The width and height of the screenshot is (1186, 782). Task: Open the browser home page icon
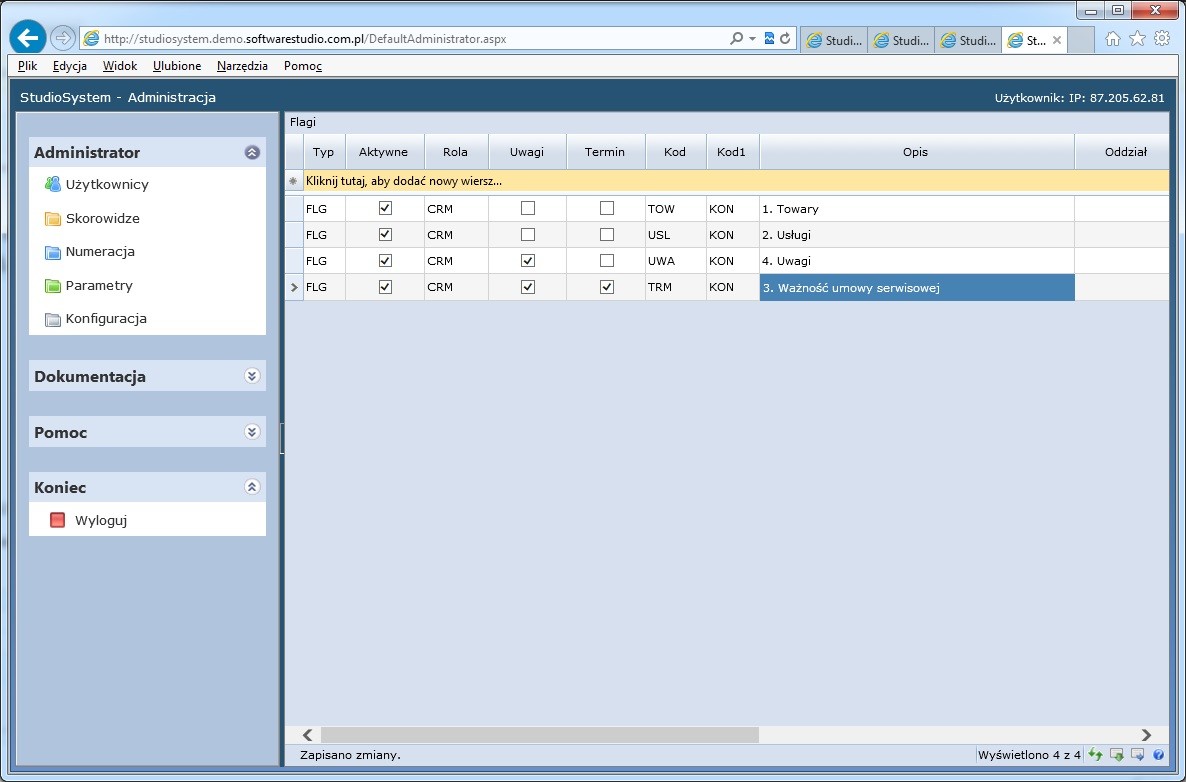pyautogui.click(x=1112, y=39)
